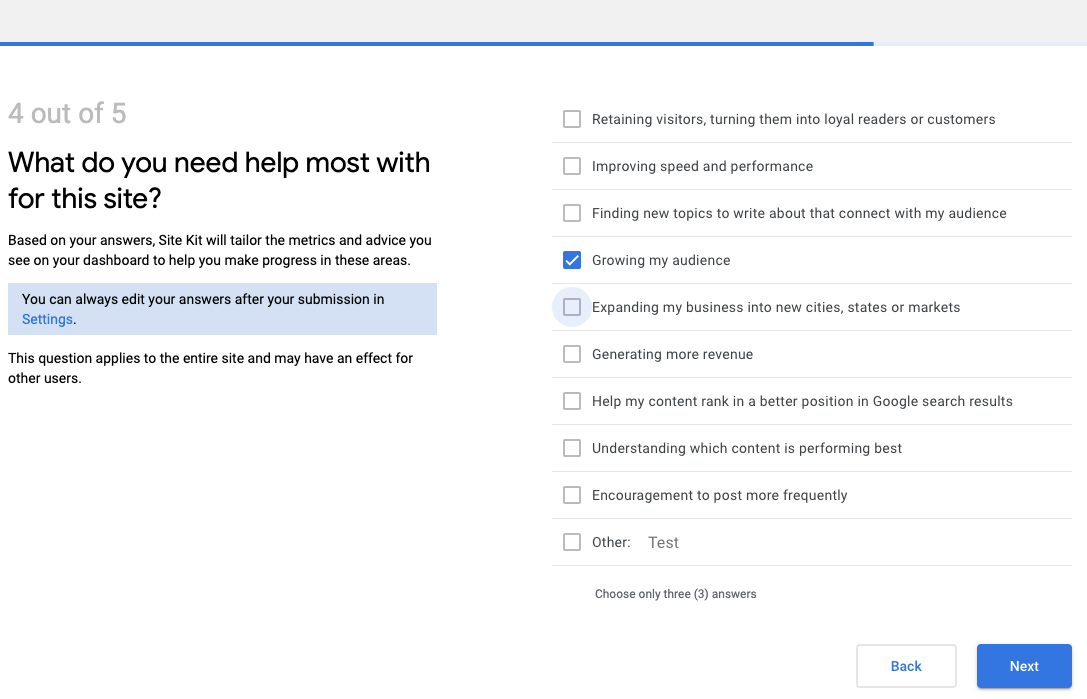Click 'Expanding my business into new cities' label
Screen dimensions: 1087x699
776,307
